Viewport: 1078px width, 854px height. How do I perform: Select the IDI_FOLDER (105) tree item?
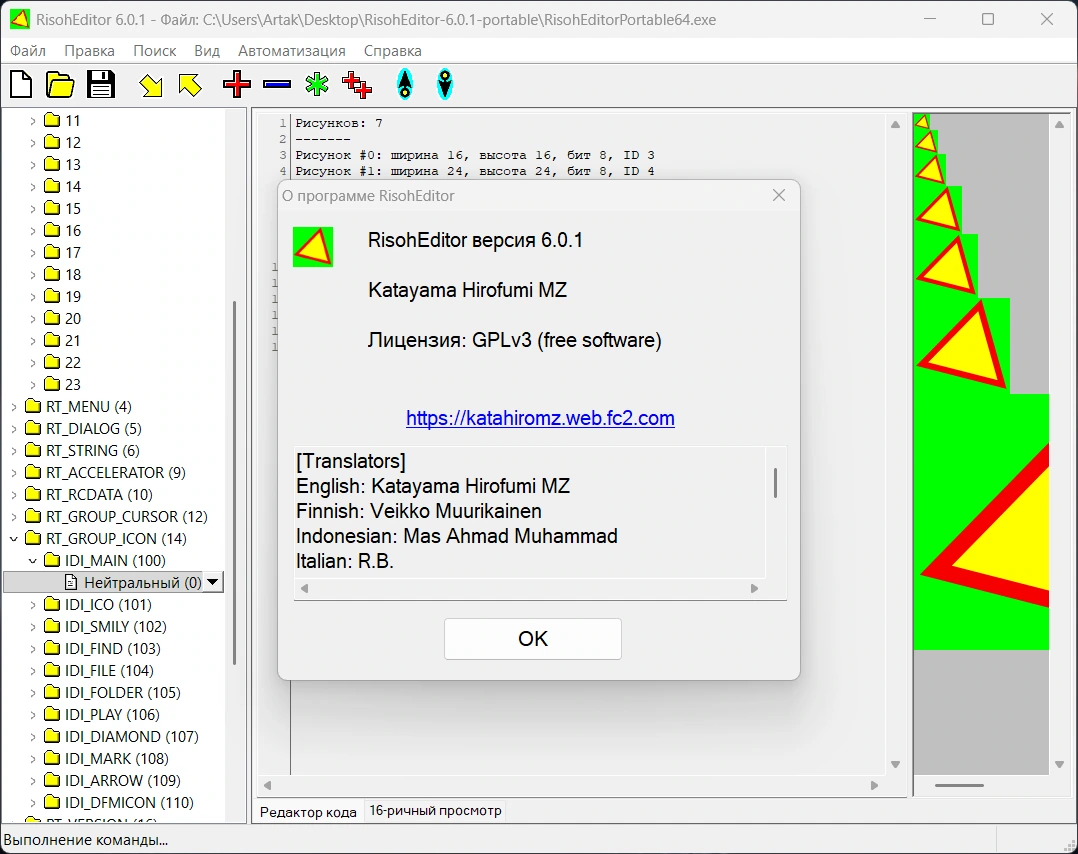(x=122, y=692)
